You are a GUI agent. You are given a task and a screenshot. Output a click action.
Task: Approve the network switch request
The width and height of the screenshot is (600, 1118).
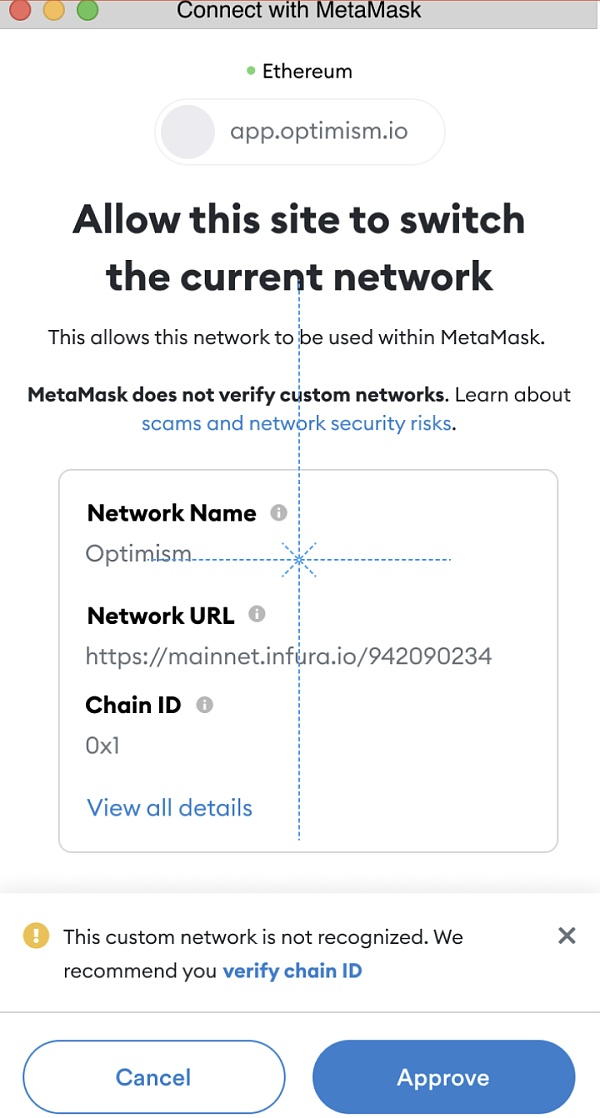click(443, 1078)
